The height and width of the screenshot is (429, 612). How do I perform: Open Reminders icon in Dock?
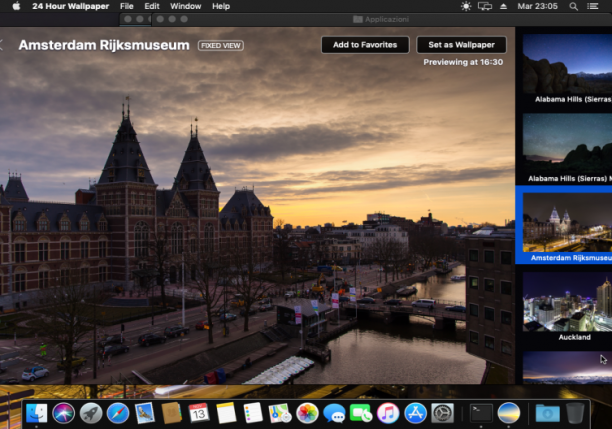pos(253,413)
